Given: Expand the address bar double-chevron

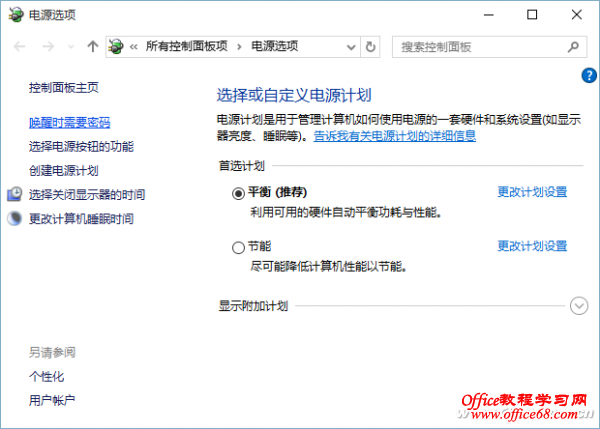Looking at the screenshot, I should pyautogui.click(x=134, y=47).
